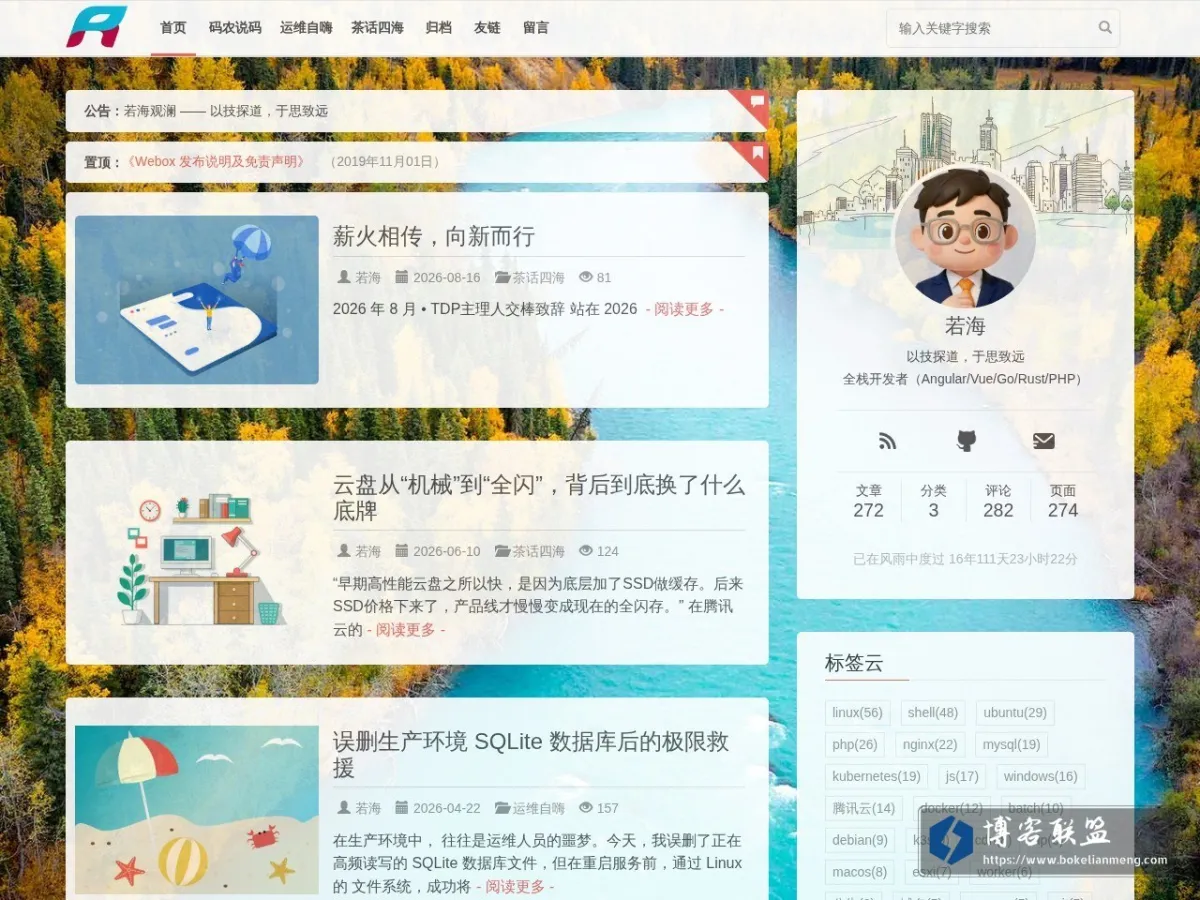1200x900 pixels.
Task: Select the linux(56) tag
Action: click(857, 713)
